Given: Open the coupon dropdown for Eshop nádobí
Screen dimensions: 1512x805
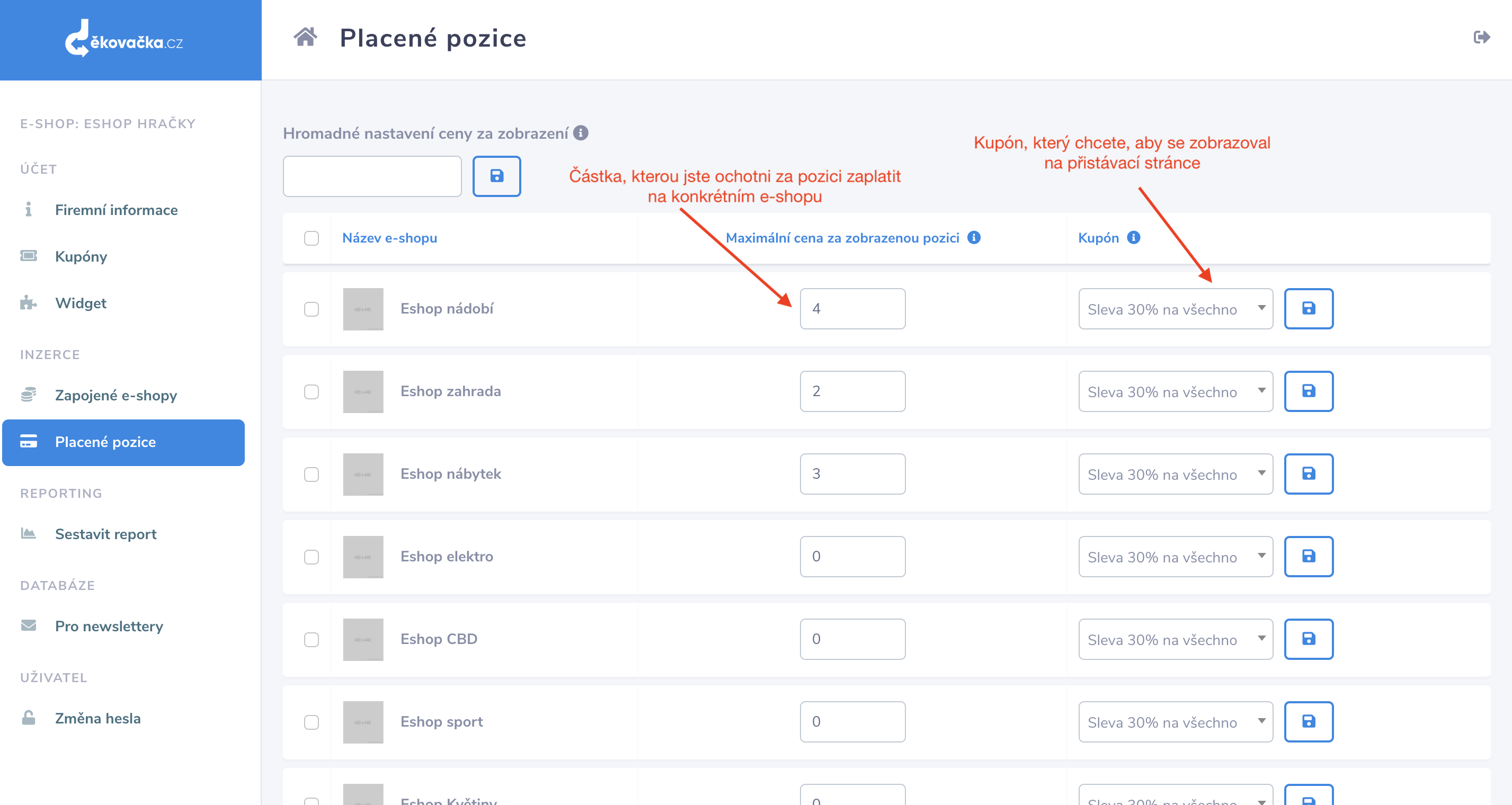Looking at the screenshot, I should click(x=1175, y=309).
